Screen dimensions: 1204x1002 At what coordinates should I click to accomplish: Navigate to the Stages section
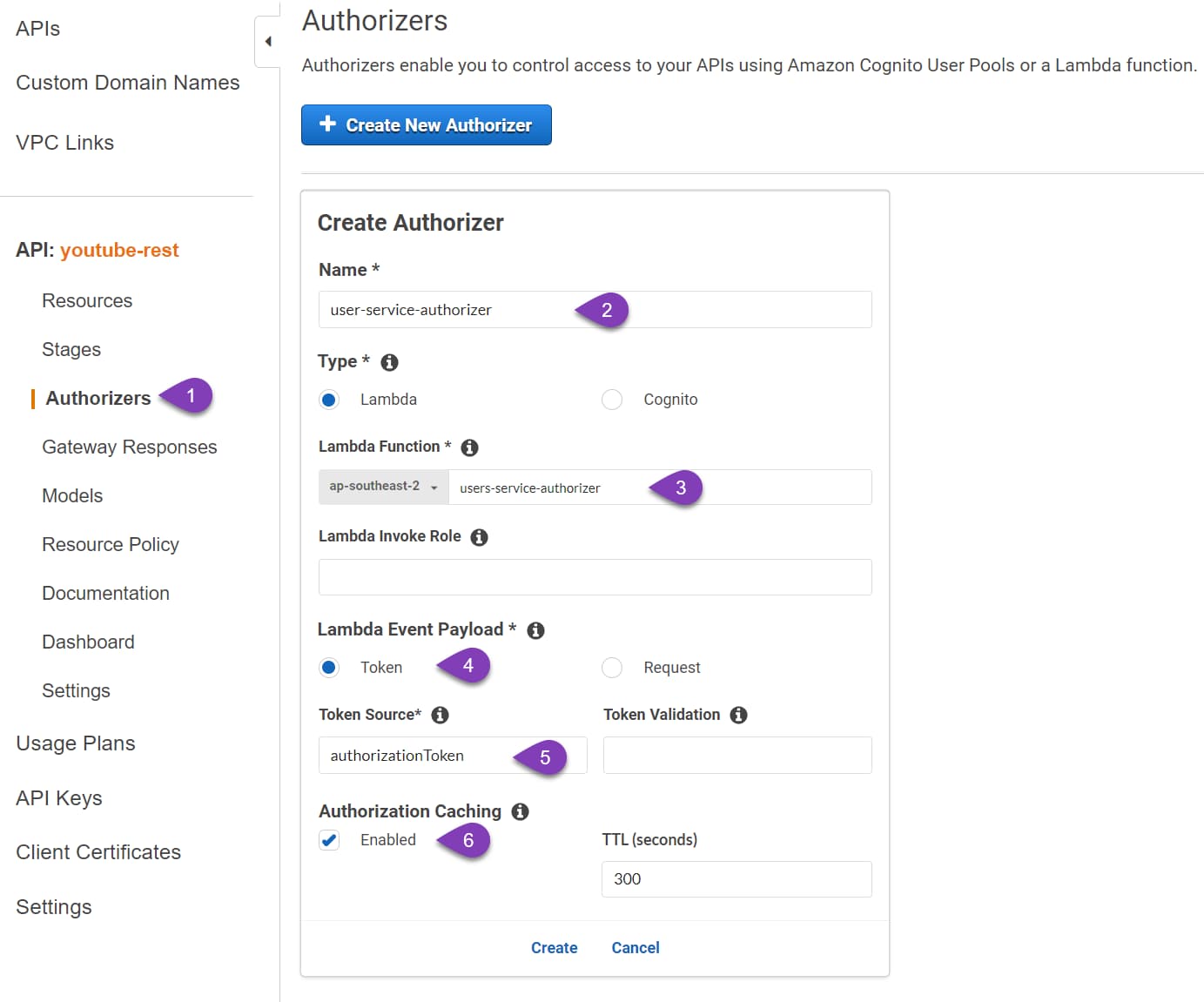pos(71,349)
